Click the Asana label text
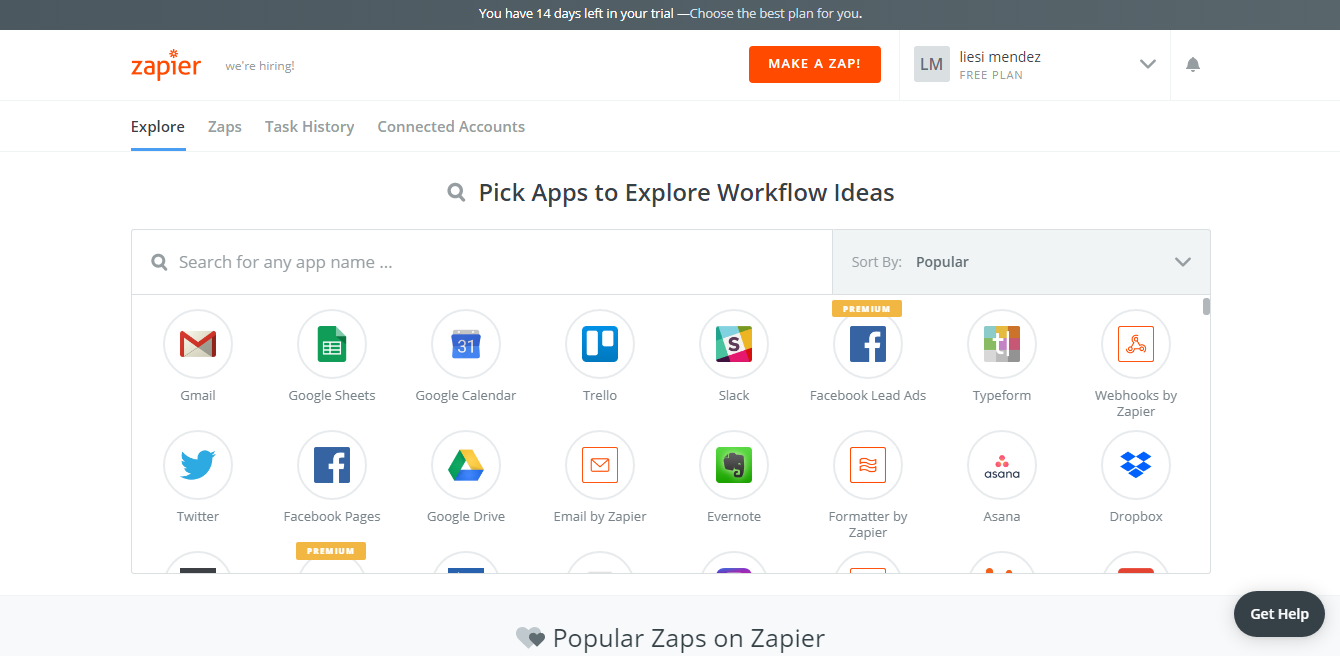 tap(1002, 517)
